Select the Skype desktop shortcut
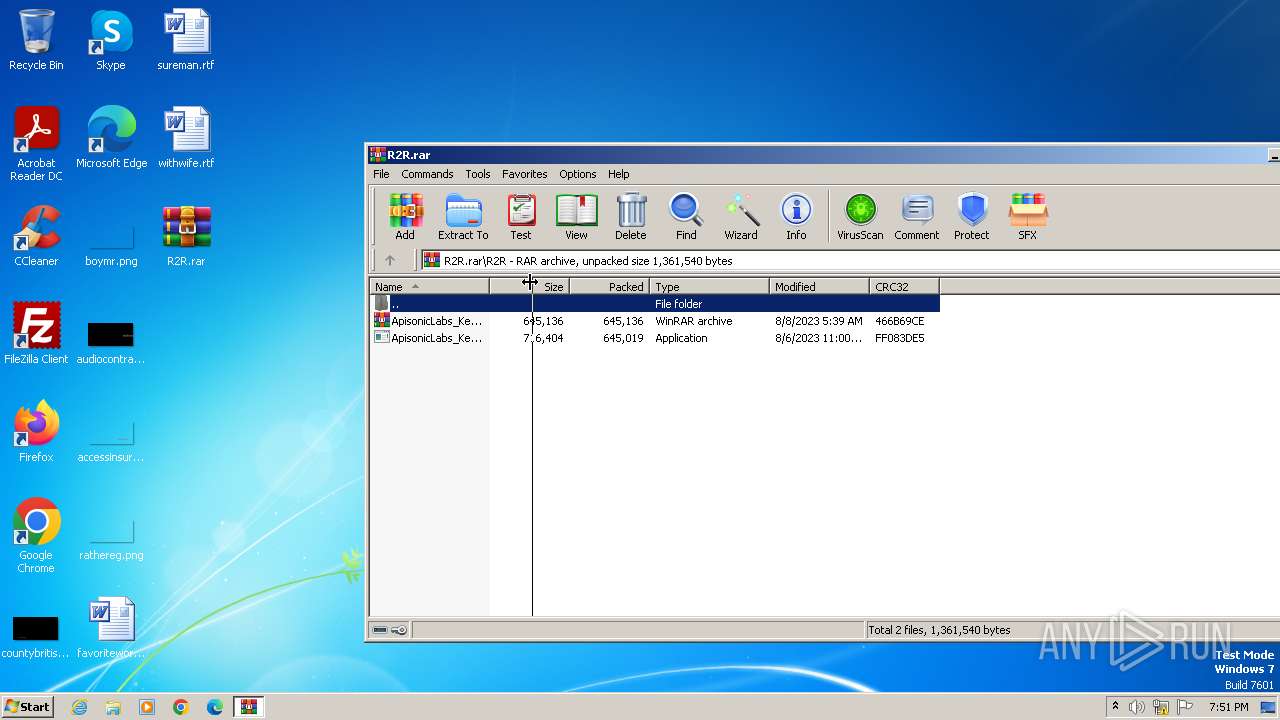 click(110, 40)
